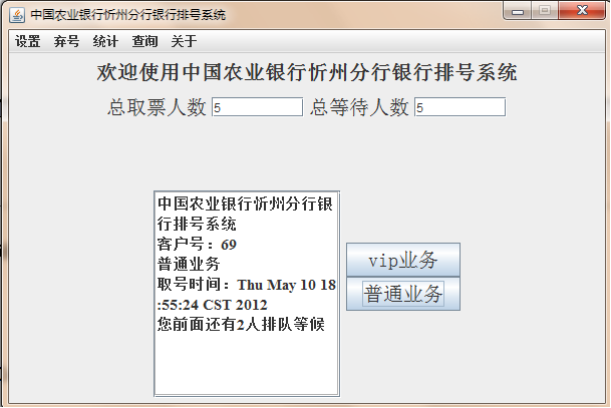611x408 pixels.
Task: Click the 您前面还有2人排队等候 line
Action: pyautogui.click(x=241, y=324)
